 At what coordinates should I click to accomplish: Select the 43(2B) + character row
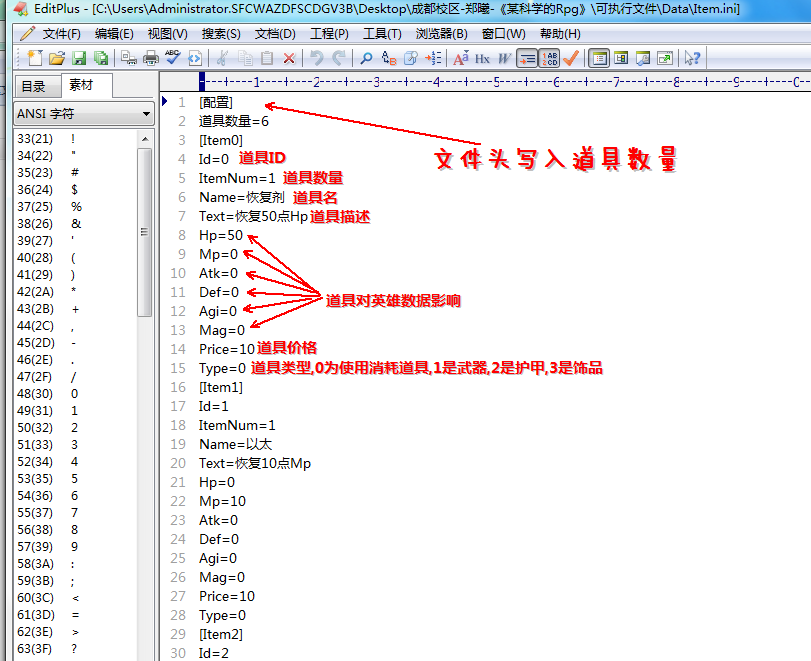point(76,309)
